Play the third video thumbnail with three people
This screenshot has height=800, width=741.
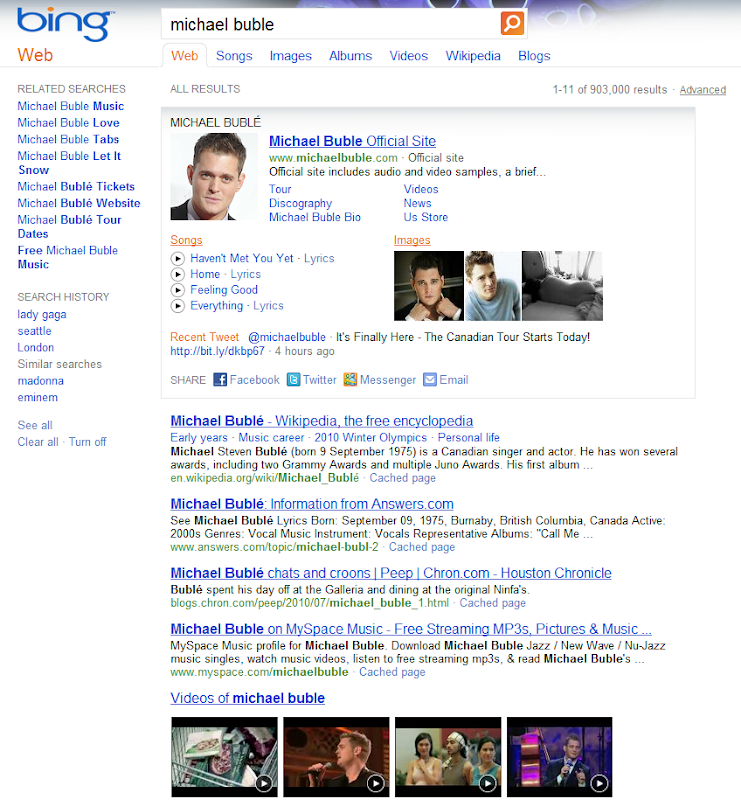click(448, 757)
